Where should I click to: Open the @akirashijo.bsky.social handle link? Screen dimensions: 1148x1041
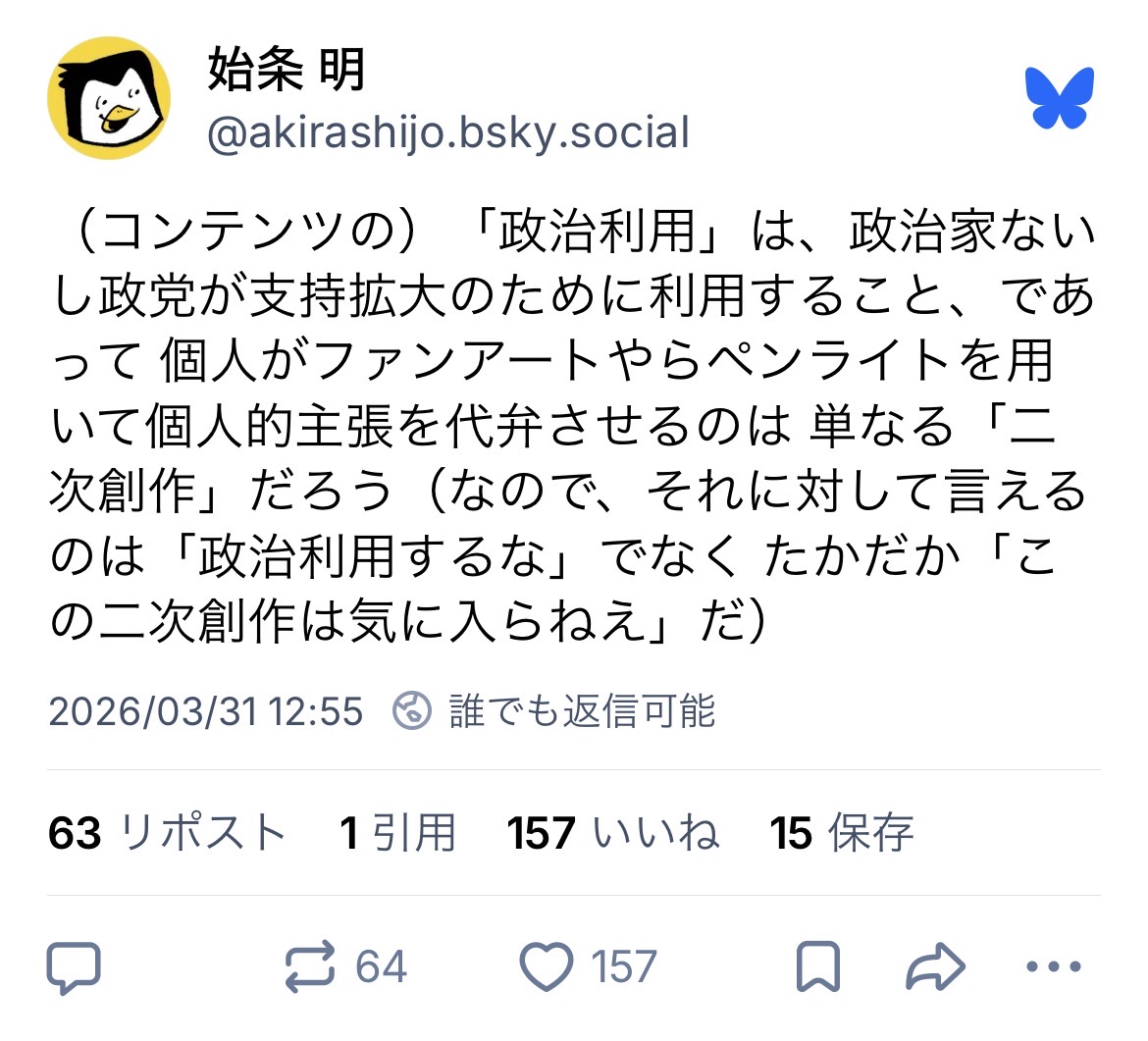[x=448, y=132]
